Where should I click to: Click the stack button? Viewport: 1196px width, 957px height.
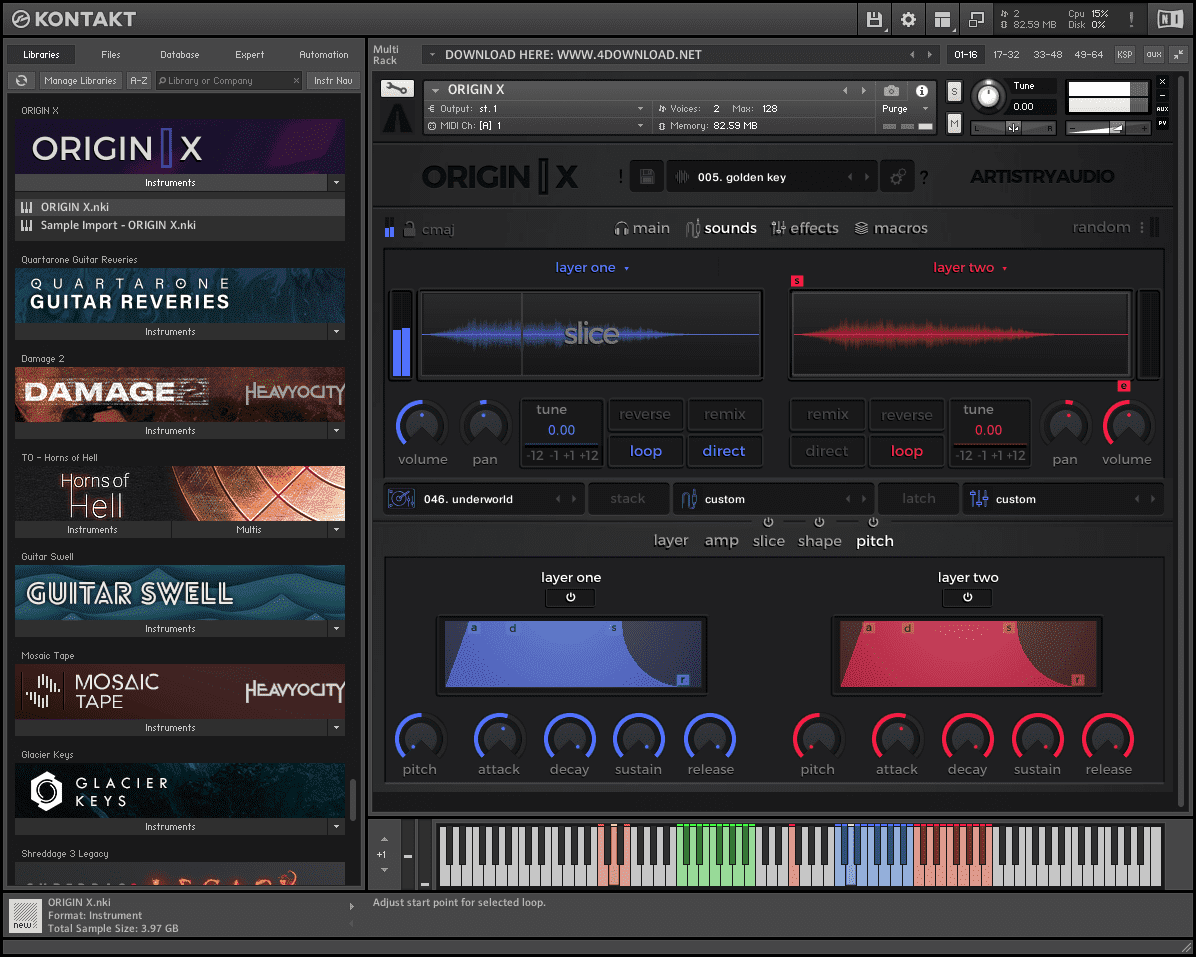point(628,499)
